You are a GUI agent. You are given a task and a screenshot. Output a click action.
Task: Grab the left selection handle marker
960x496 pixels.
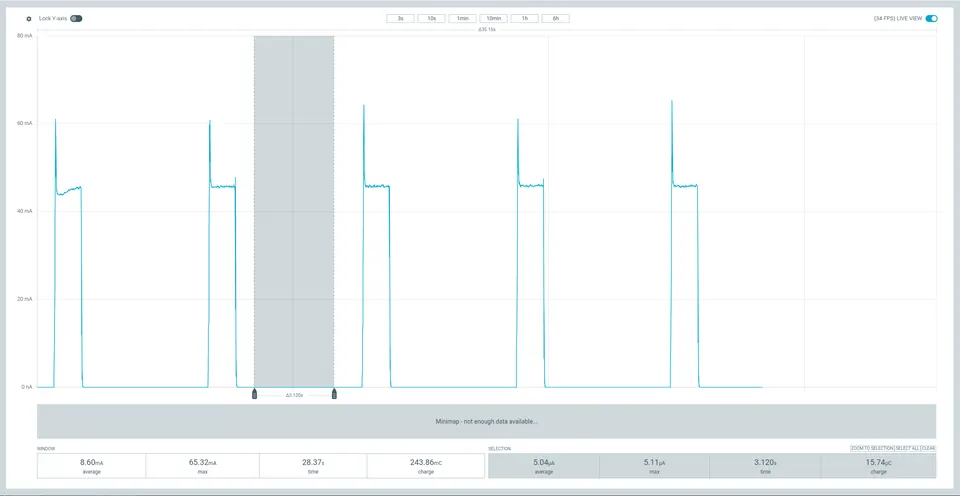(254, 394)
